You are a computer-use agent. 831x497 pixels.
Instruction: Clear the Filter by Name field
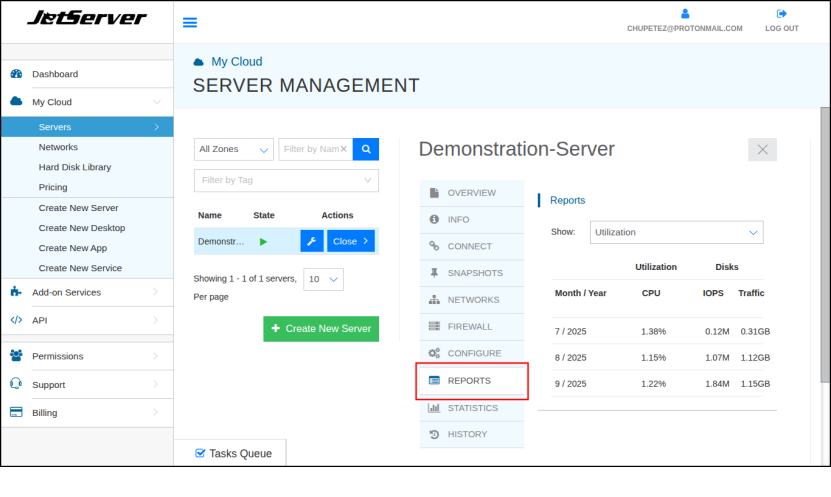point(343,149)
